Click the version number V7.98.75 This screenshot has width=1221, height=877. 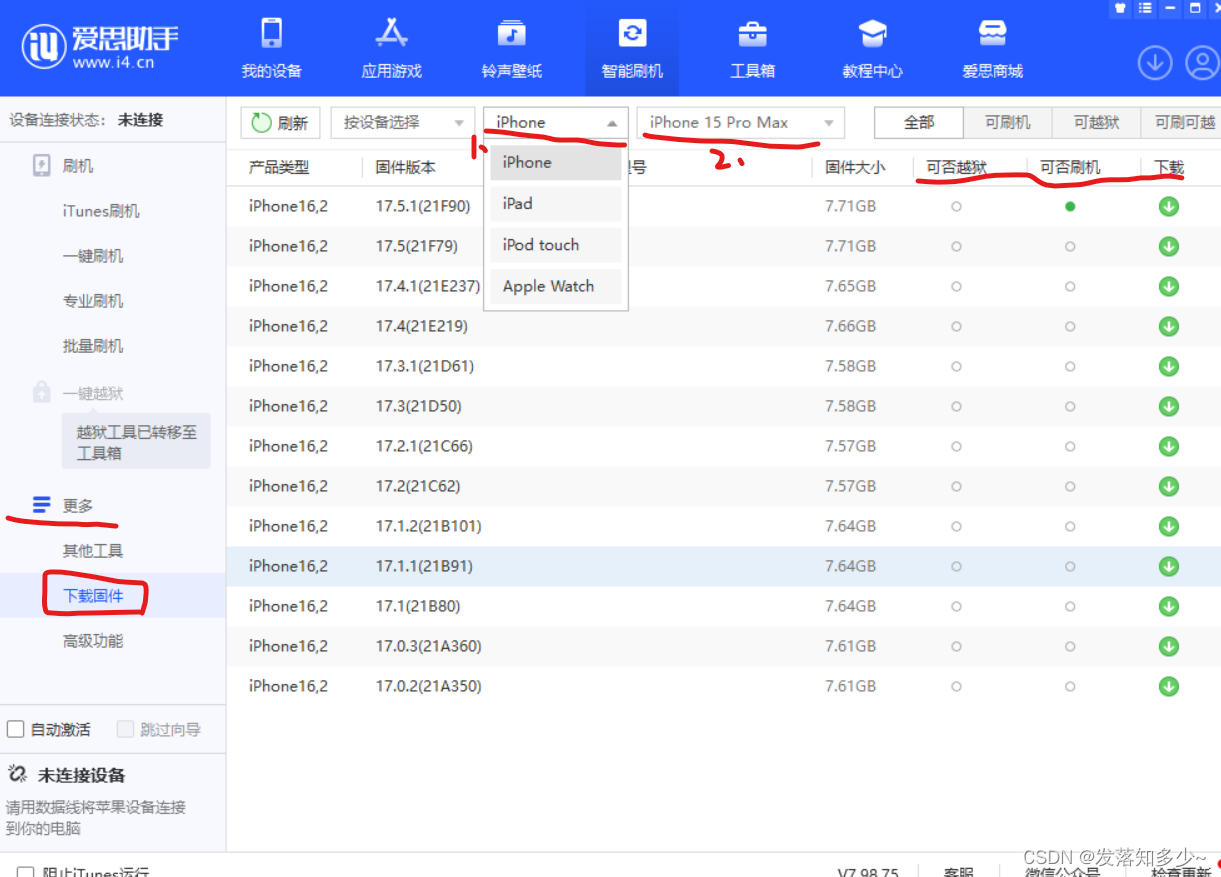point(868,872)
